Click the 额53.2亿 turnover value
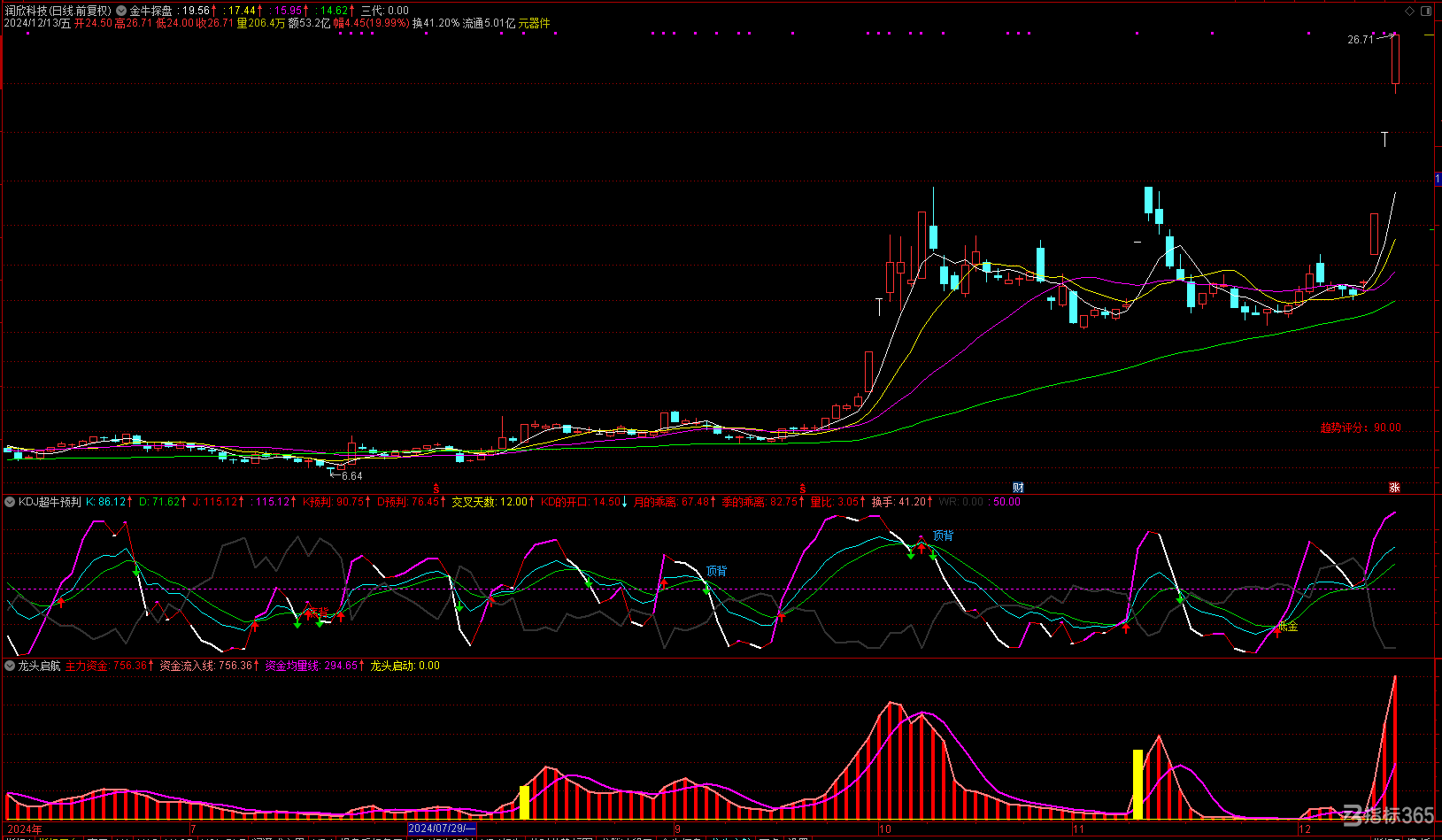Screen dimensions: 1442x840 coord(310,23)
